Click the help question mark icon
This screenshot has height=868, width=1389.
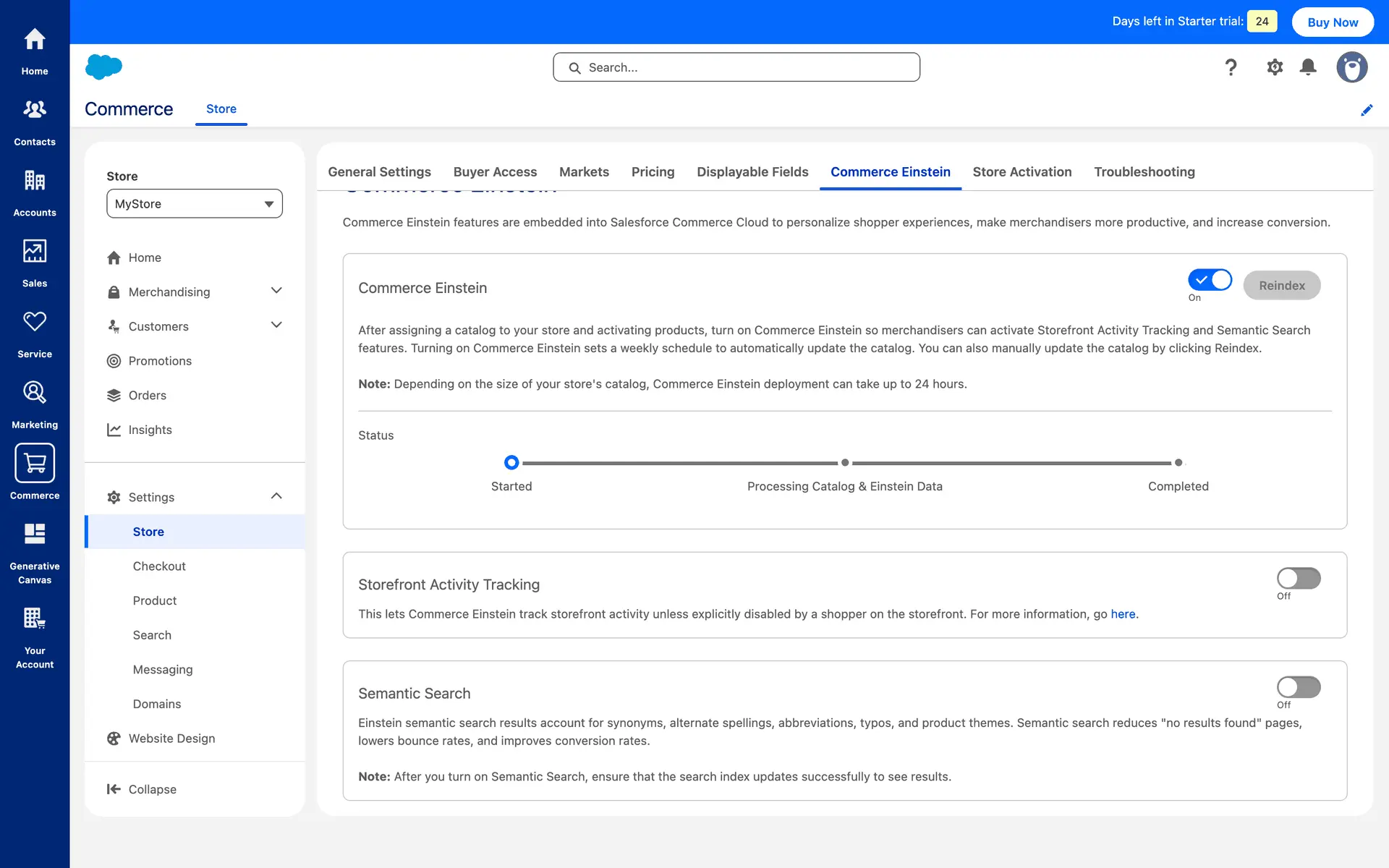(x=1231, y=67)
